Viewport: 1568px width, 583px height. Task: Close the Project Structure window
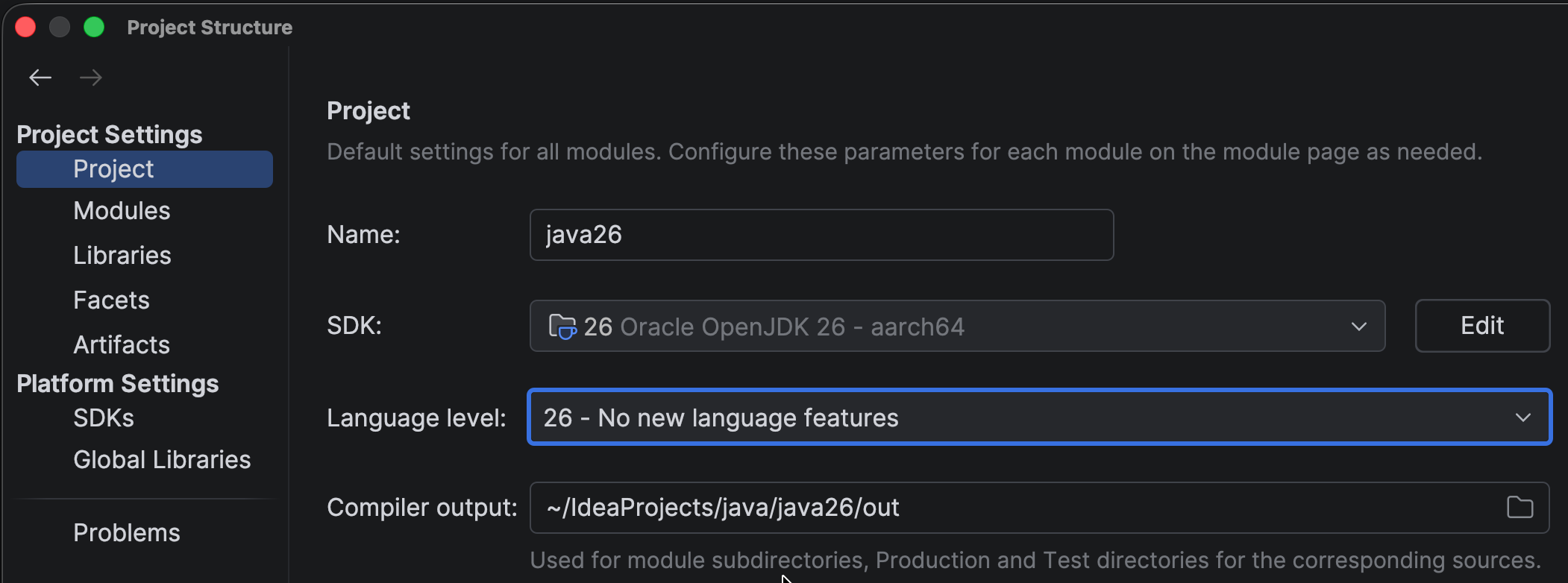click(25, 28)
